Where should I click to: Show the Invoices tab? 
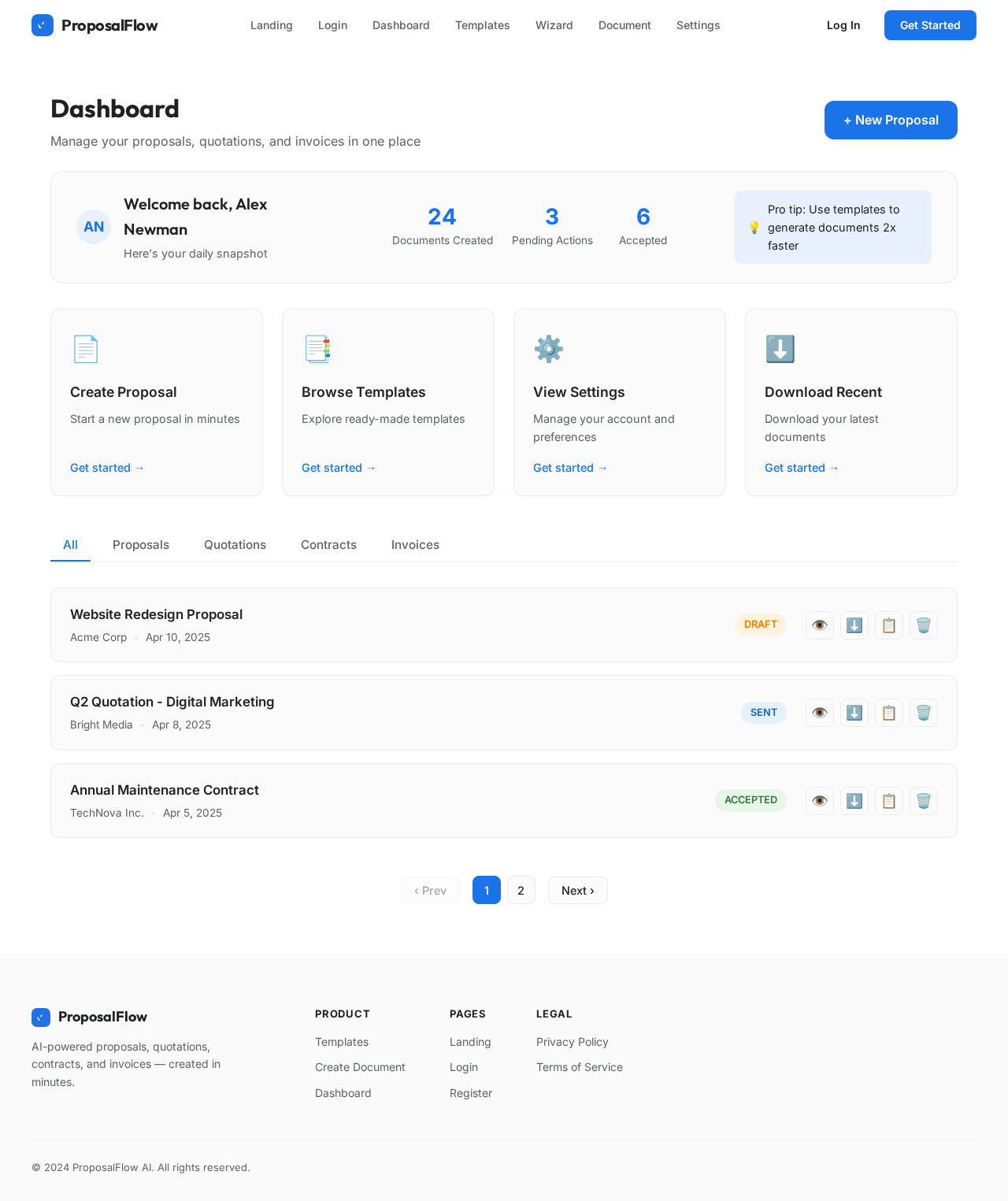point(415,545)
